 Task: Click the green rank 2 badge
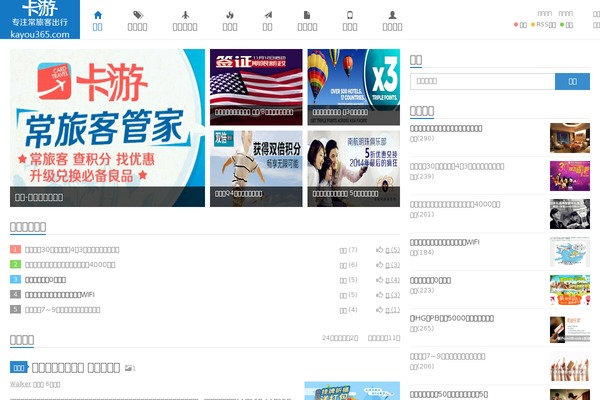pyautogui.click(x=15, y=264)
